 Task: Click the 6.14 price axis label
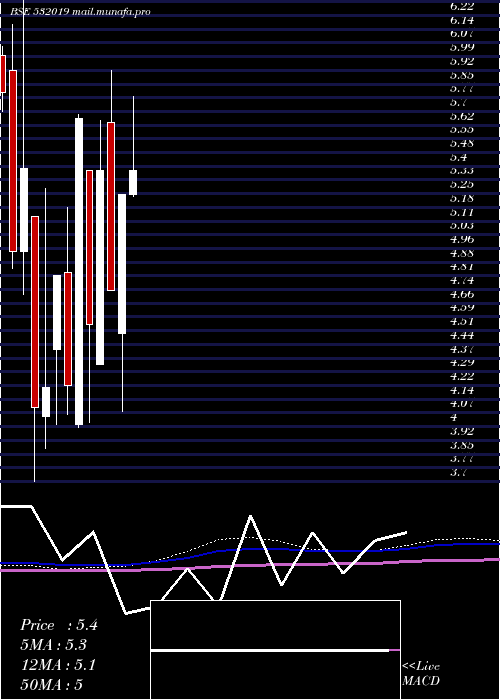pyautogui.click(x=462, y=20)
